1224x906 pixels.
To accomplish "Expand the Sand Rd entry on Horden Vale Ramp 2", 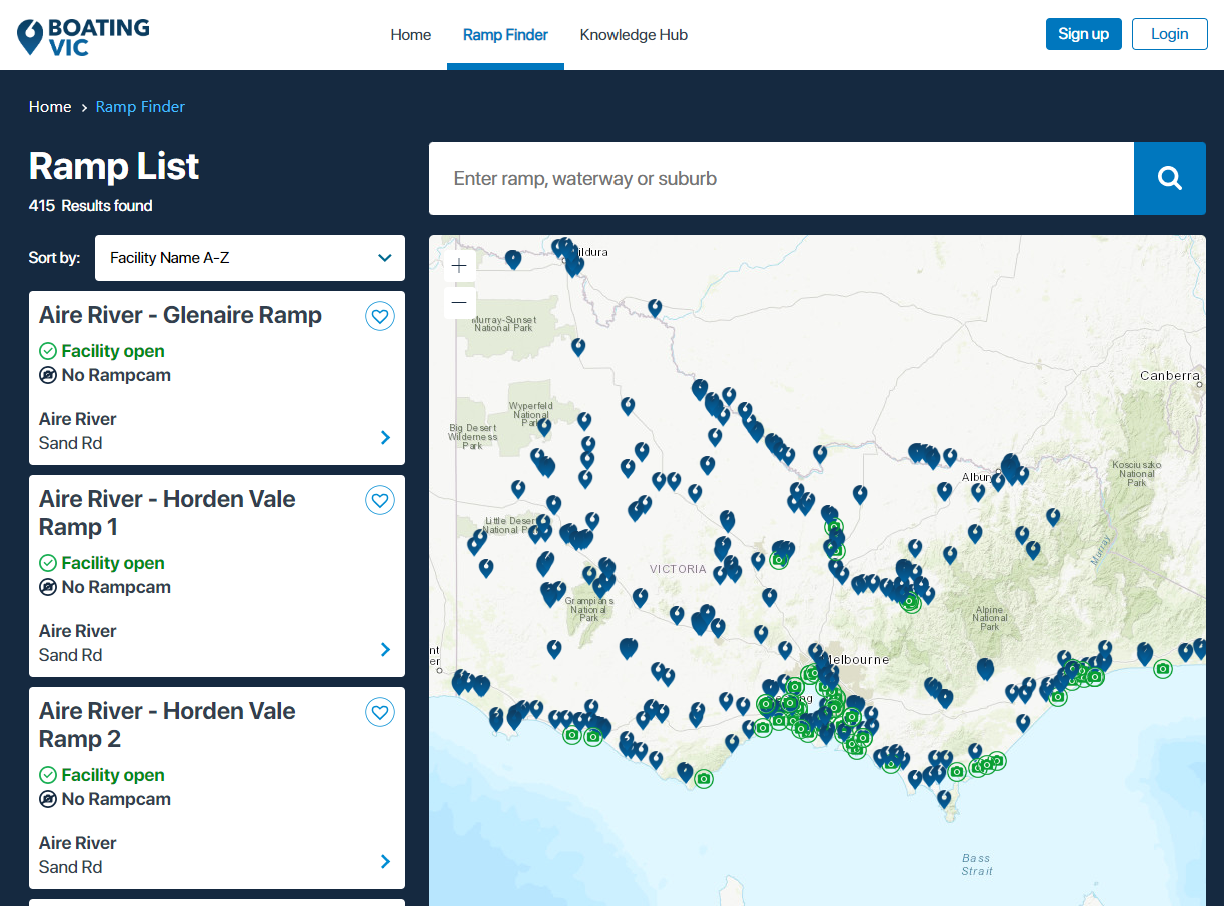I will [x=385, y=861].
